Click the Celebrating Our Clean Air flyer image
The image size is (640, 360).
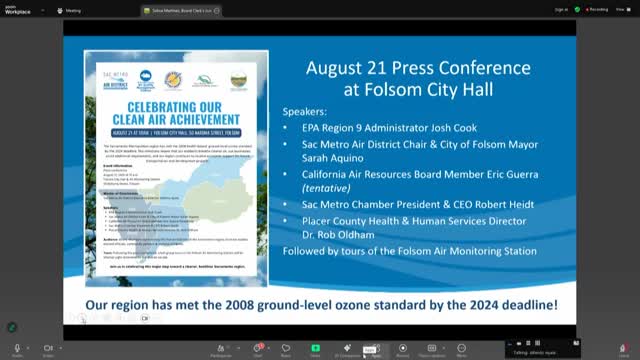click(x=176, y=168)
